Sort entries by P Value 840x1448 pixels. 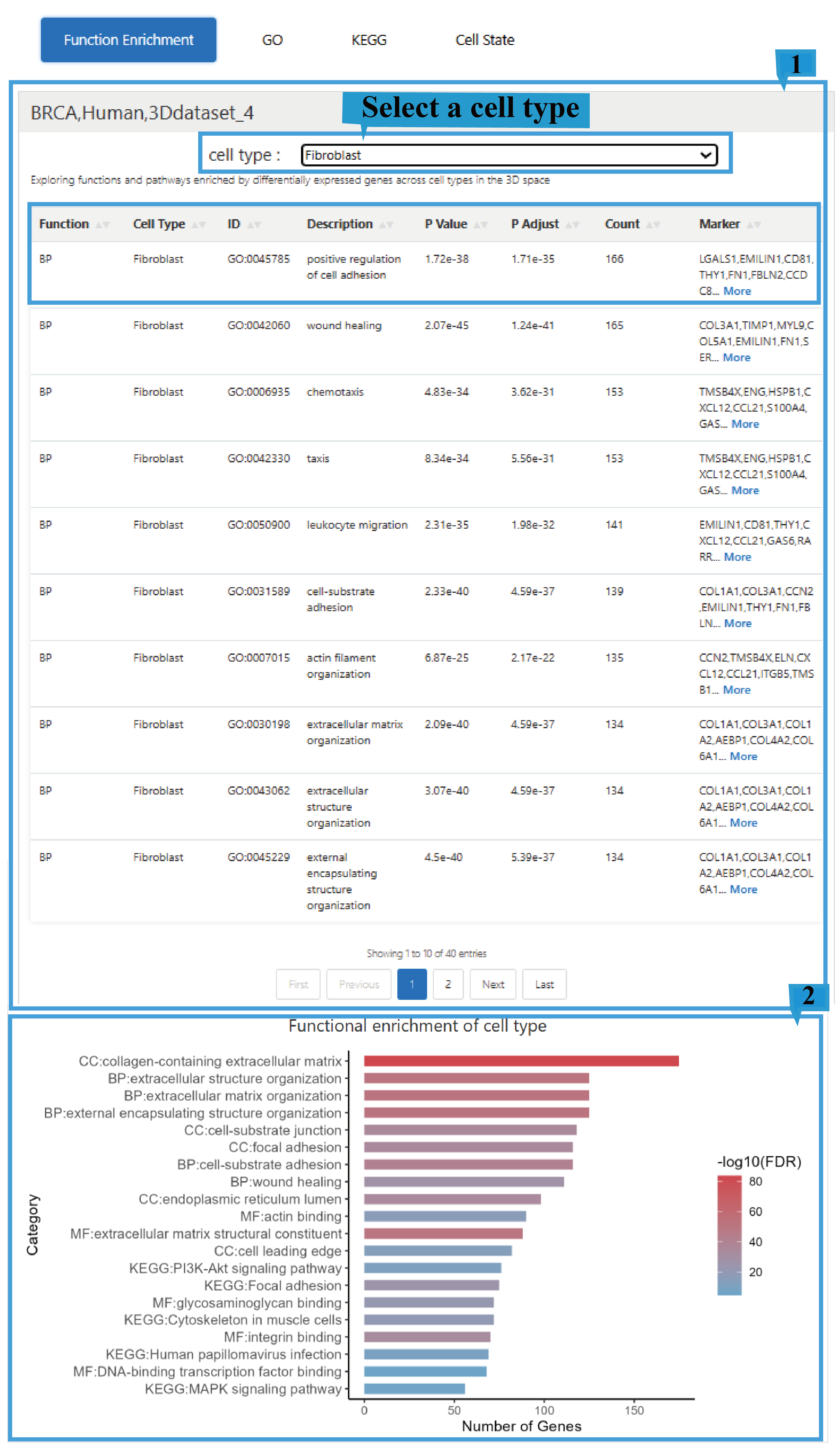click(480, 225)
